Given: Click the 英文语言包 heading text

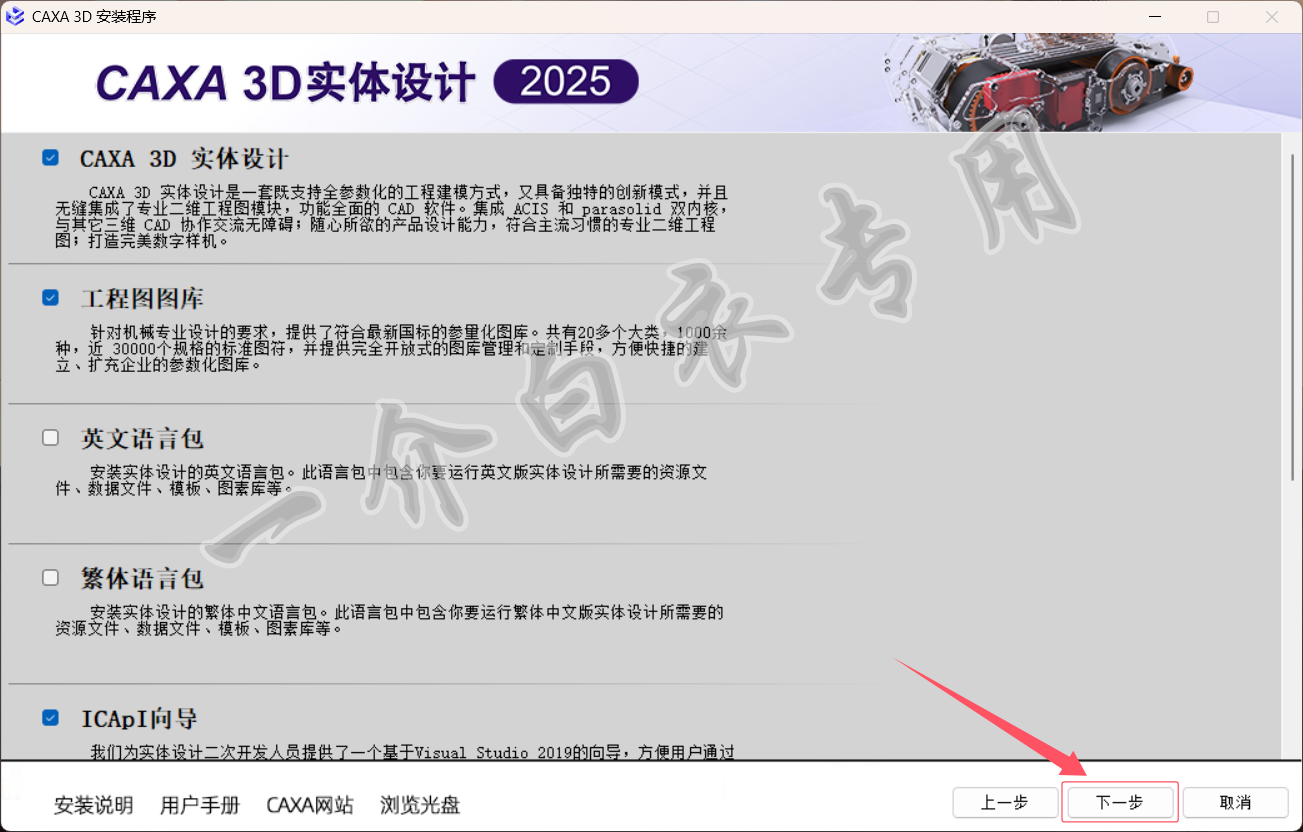Looking at the screenshot, I should click(x=143, y=439).
